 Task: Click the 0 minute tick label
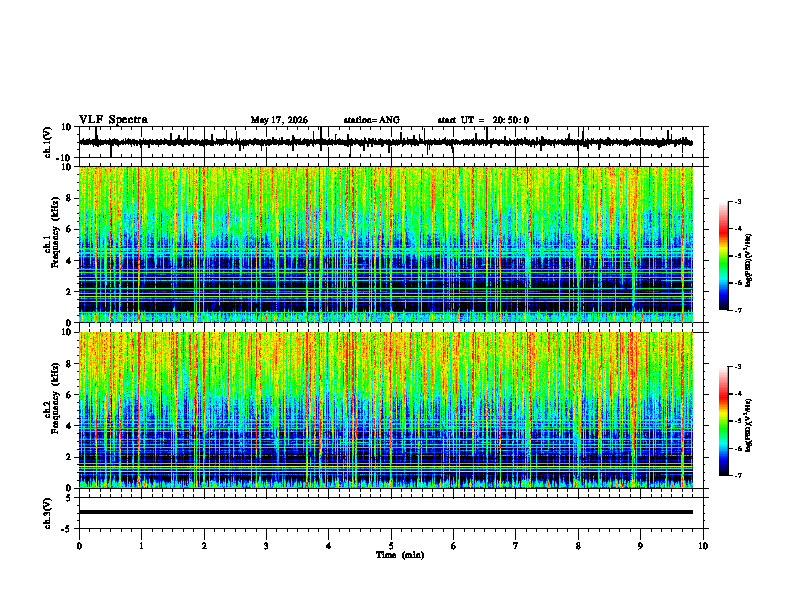(79, 546)
